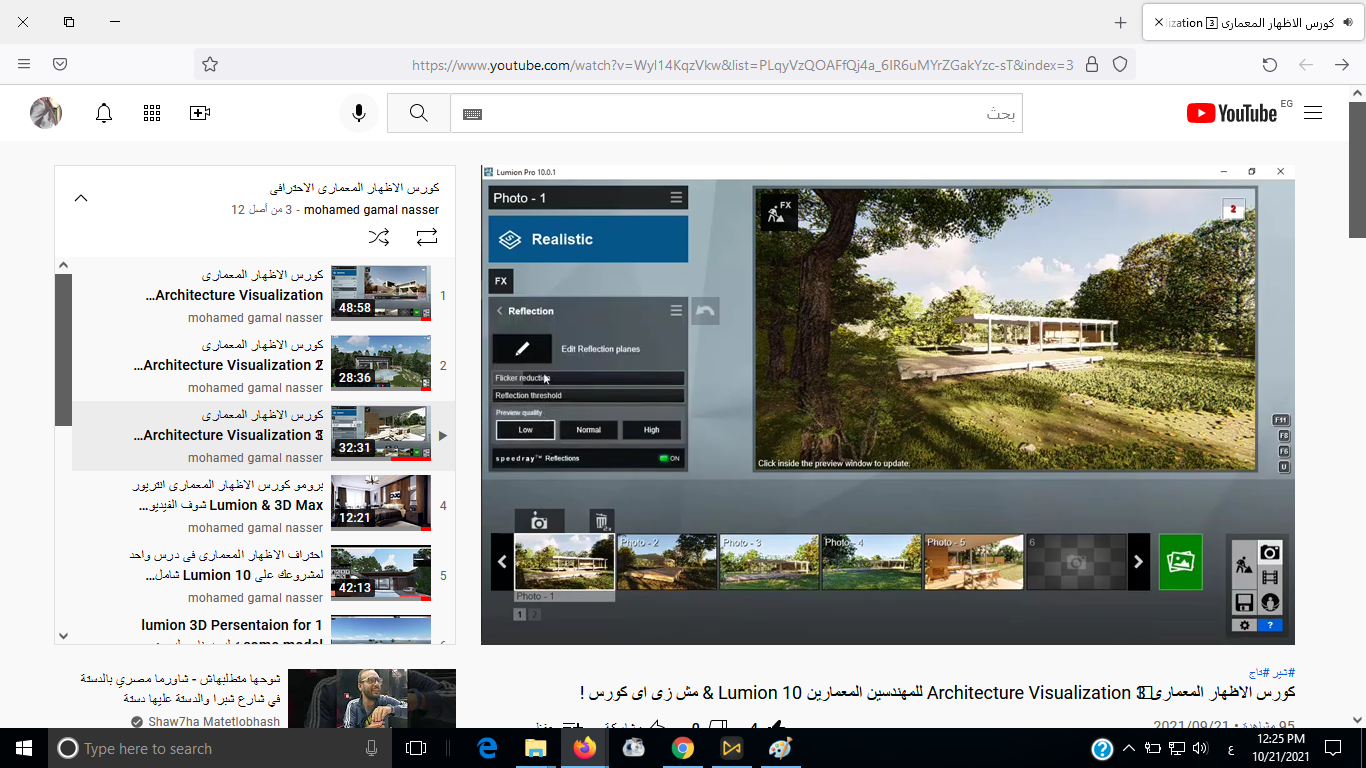The width and height of the screenshot is (1366, 768).
Task: Toggle playlist shuffle
Action: (379, 237)
